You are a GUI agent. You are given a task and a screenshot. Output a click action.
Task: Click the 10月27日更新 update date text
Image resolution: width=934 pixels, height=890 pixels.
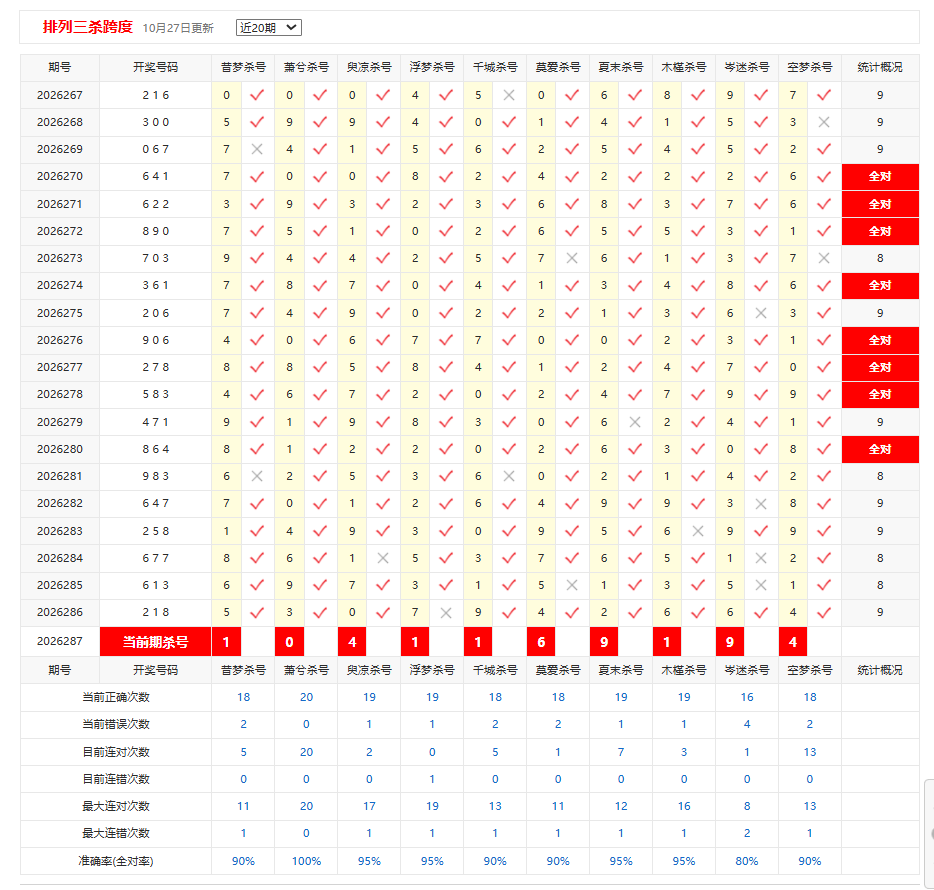(x=178, y=28)
